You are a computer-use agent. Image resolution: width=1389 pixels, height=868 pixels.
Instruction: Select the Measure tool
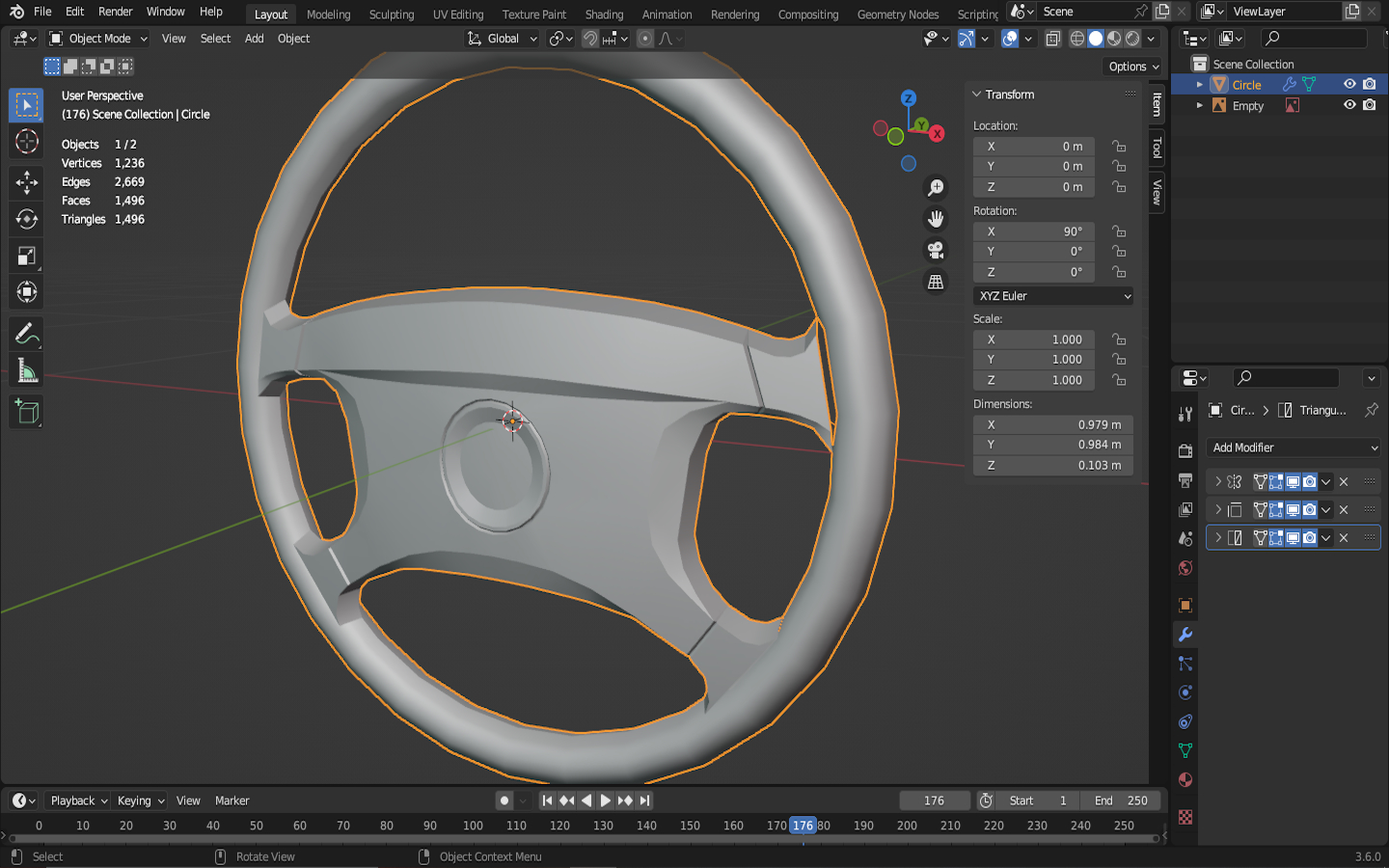pyautogui.click(x=26, y=371)
